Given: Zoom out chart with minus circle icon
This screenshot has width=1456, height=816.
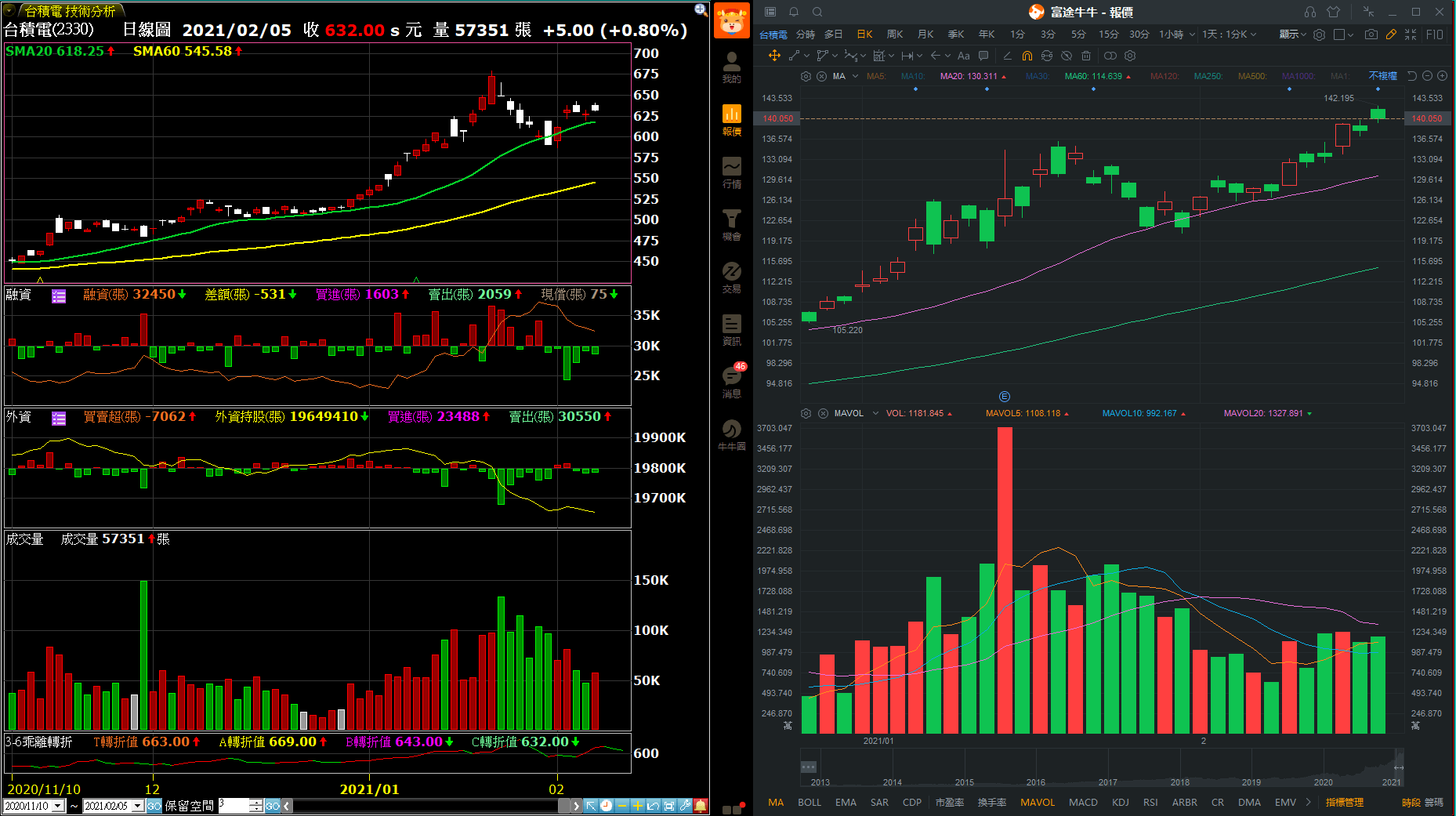Looking at the screenshot, I should coord(1427,76).
